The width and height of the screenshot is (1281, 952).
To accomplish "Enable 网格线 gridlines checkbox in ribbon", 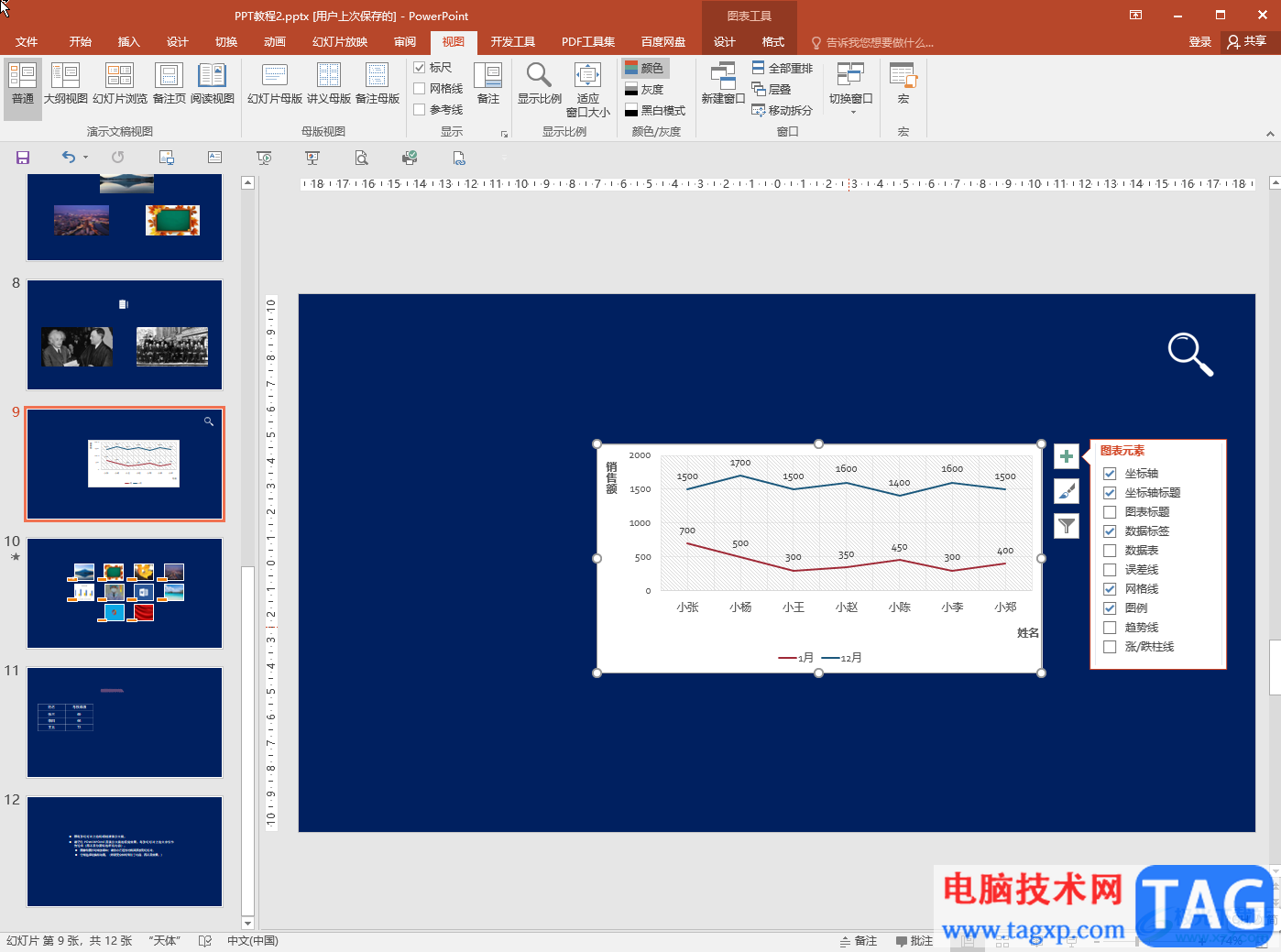I will point(420,89).
